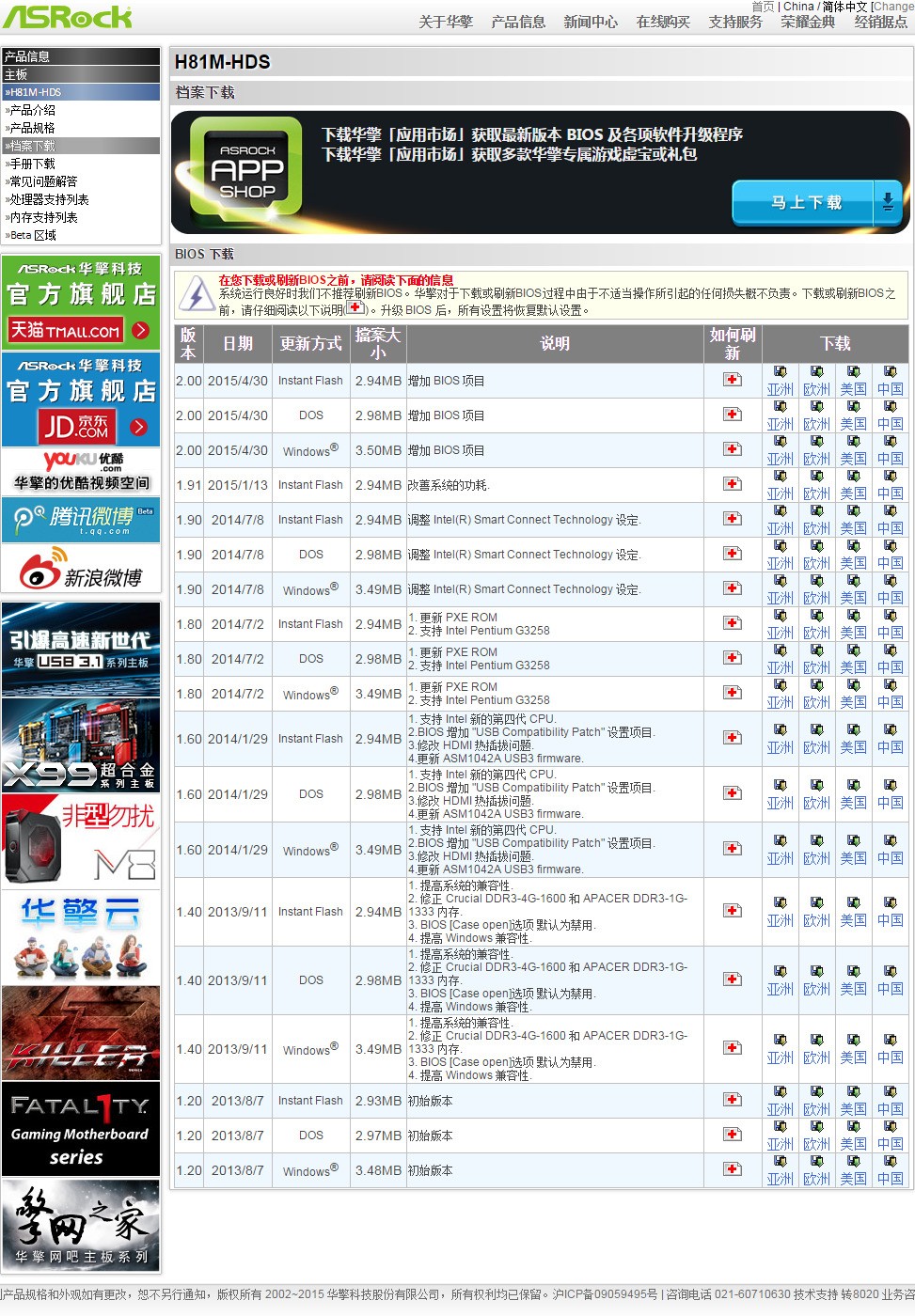The height and width of the screenshot is (1316, 915).
Task: Open the 擎网之家 网吧主板 banner
Action: (x=81, y=1226)
